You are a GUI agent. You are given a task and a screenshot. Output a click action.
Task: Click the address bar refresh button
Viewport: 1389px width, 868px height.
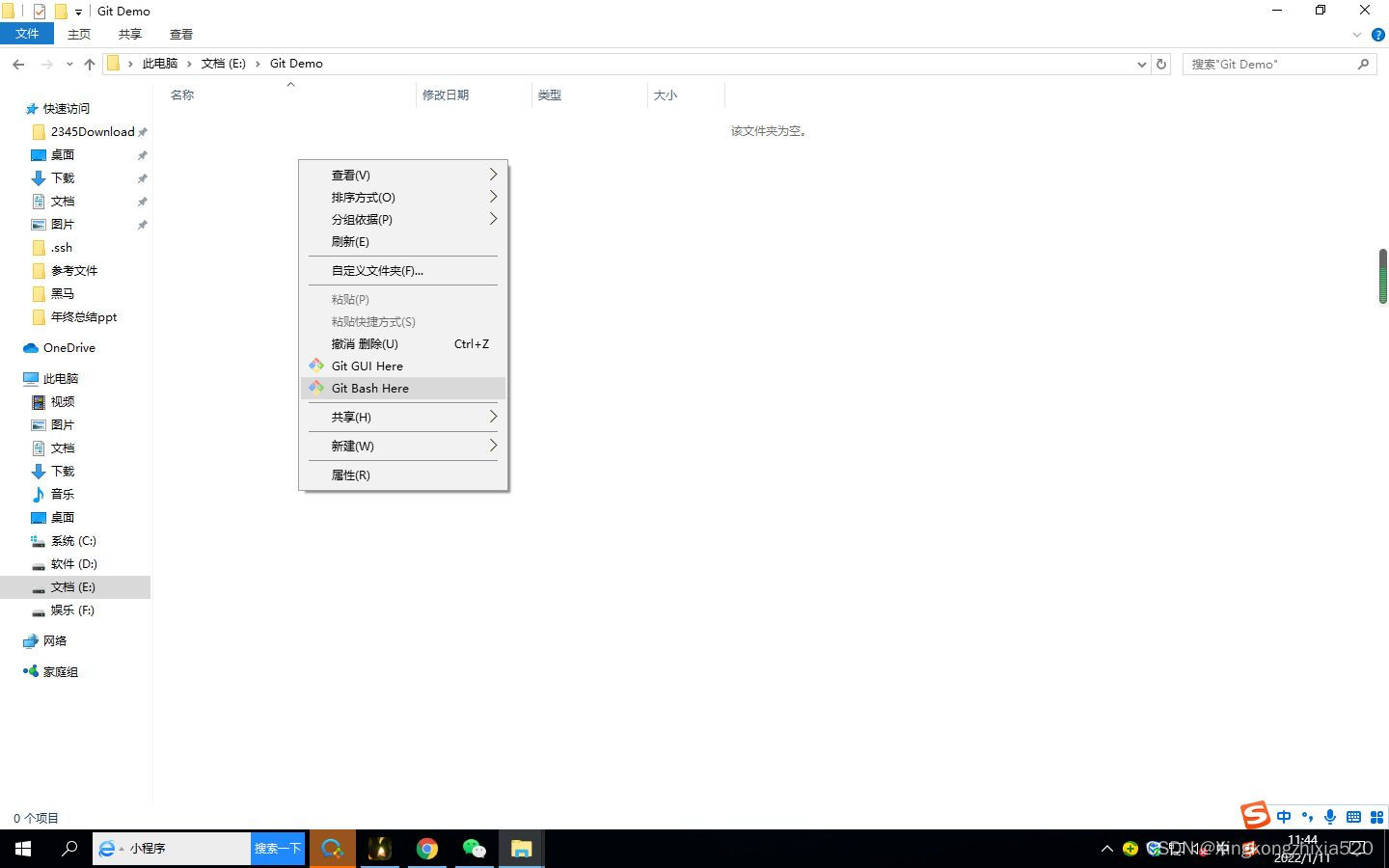point(1161,64)
